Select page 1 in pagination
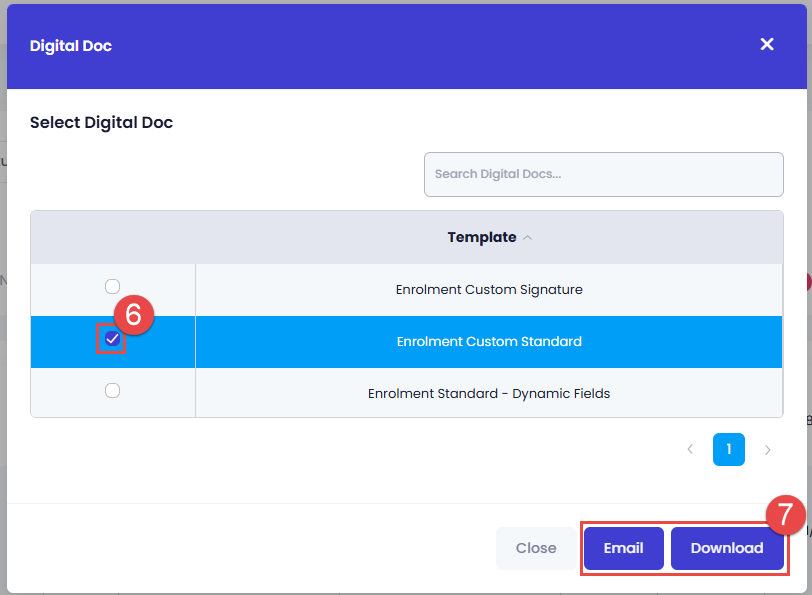This screenshot has width=812, height=595. pos(729,450)
